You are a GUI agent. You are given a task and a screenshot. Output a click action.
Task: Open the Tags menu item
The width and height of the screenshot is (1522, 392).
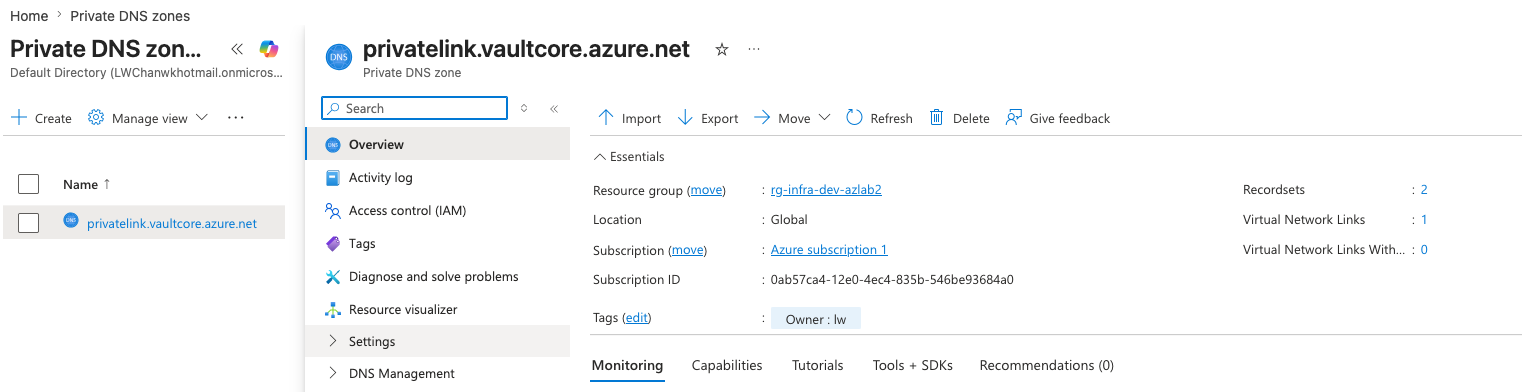point(438,244)
